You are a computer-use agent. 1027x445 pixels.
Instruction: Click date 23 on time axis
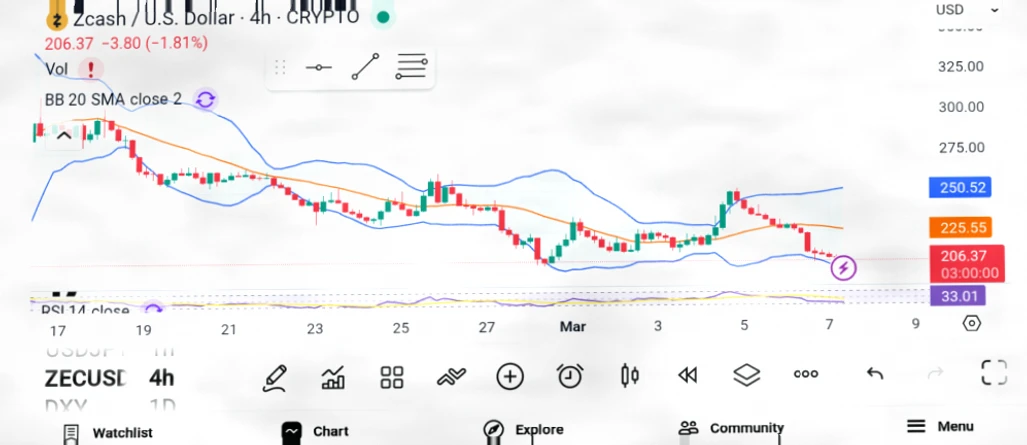315,328
